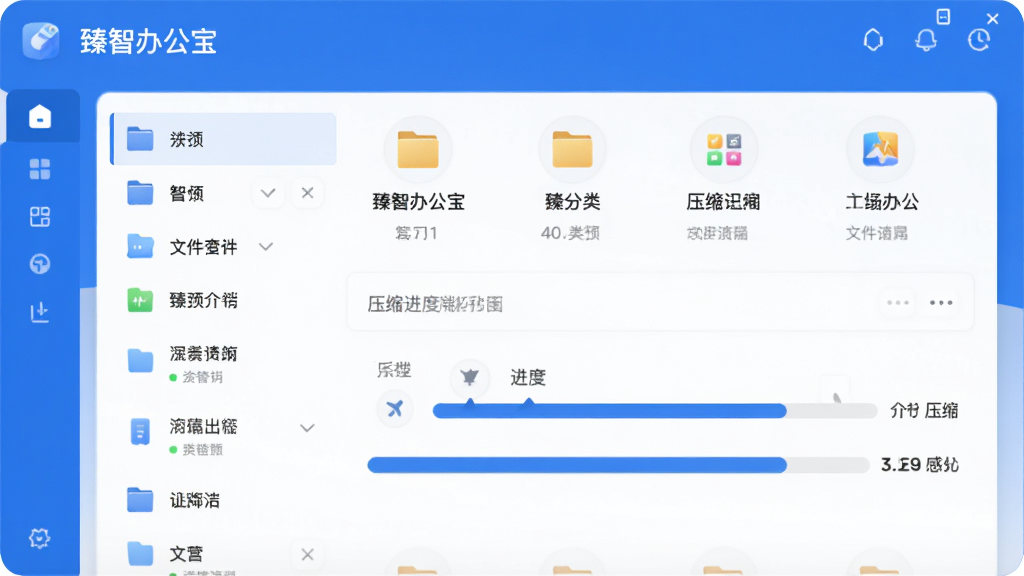The height and width of the screenshot is (576, 1024).
Task: Click the 臻智办公宝 title in header
Action: point(148,41)
